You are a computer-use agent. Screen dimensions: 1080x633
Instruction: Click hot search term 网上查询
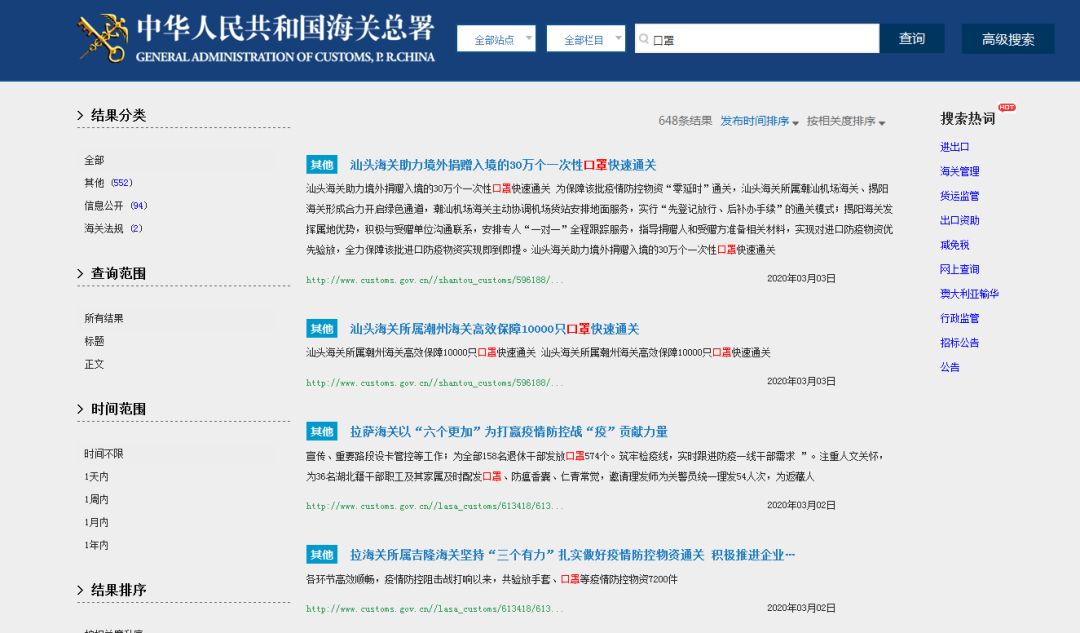tap(959, 269)
